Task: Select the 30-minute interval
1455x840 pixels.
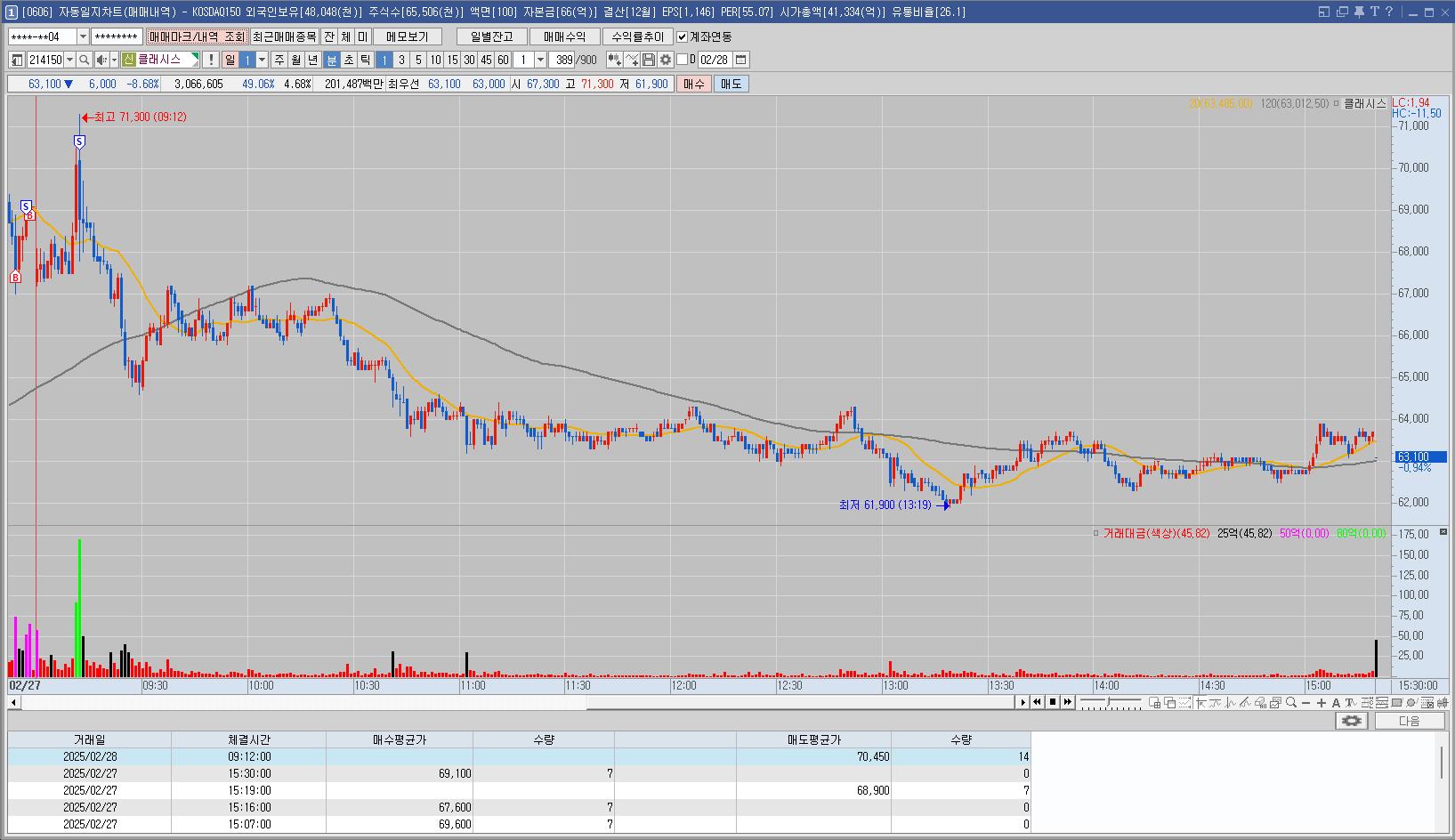Action: 469,60
